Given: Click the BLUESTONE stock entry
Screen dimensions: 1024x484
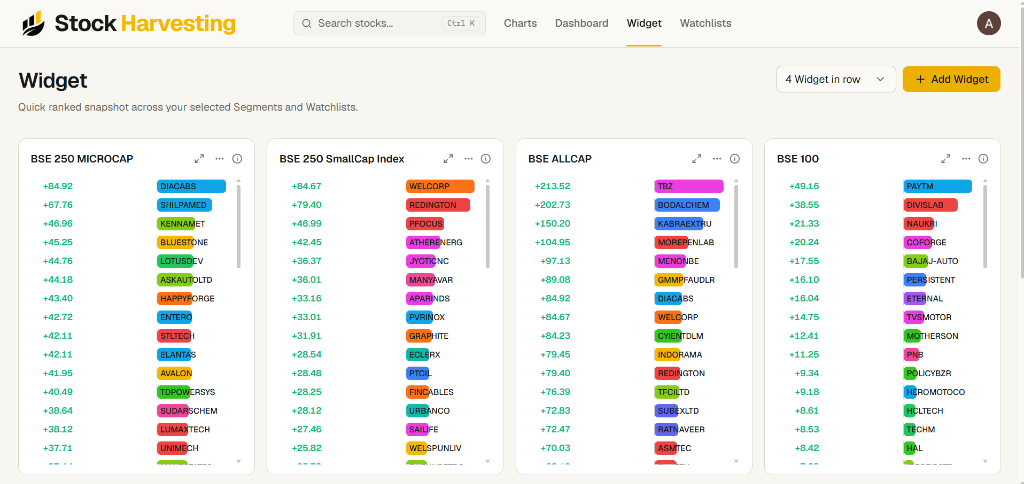Looking at the screenshot, I should [183, 242].
